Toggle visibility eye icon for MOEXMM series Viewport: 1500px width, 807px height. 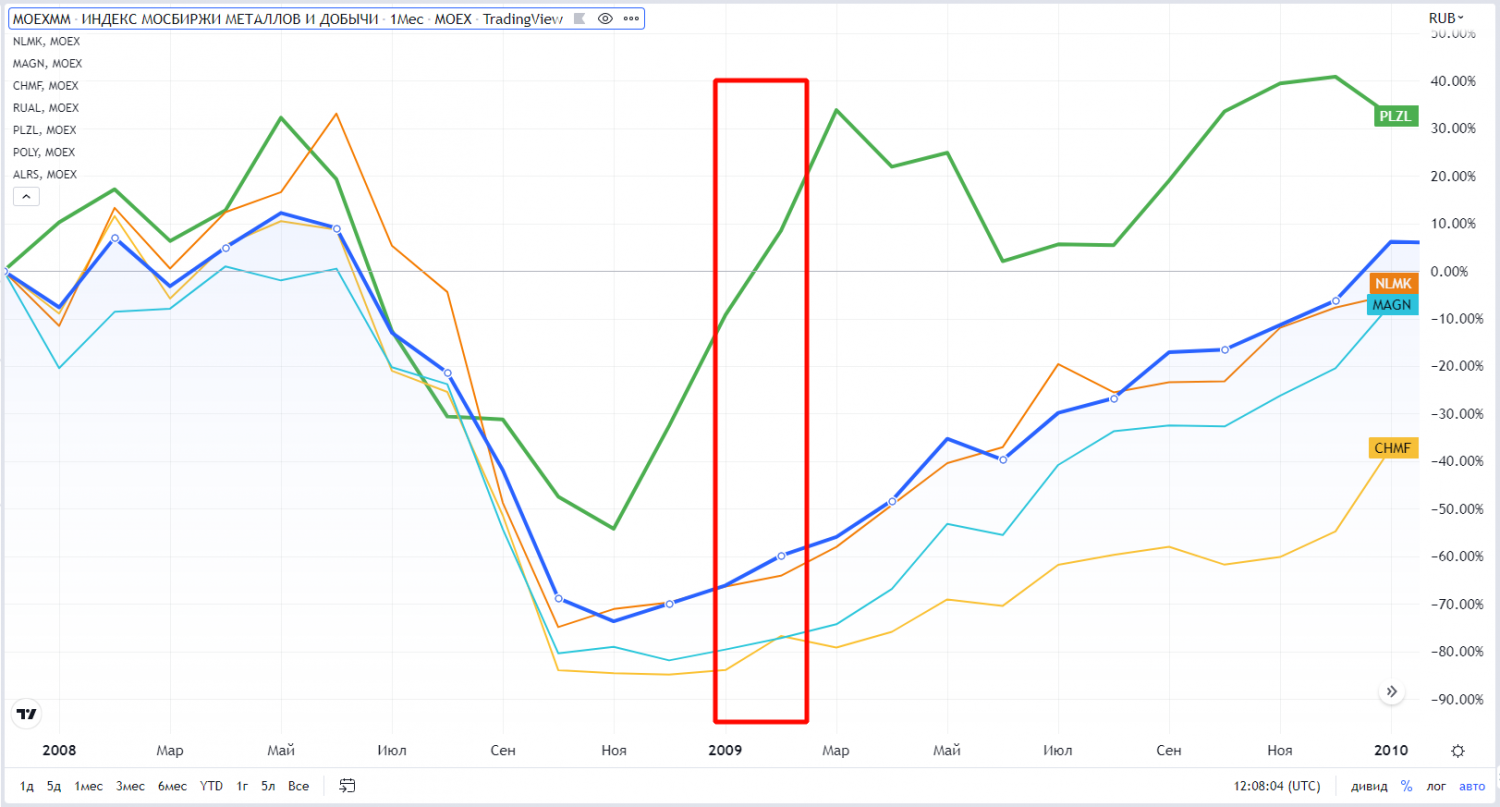[604, 19]
